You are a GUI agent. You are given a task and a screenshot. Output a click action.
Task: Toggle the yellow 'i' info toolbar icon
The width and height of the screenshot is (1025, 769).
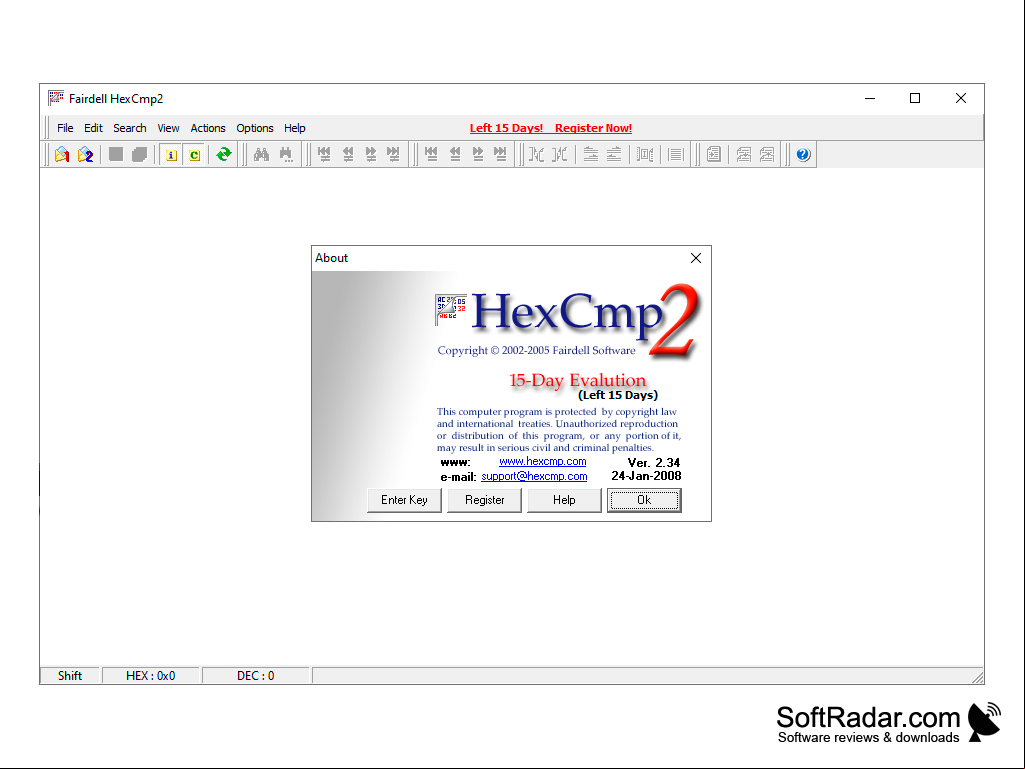(x=171, y=155)
